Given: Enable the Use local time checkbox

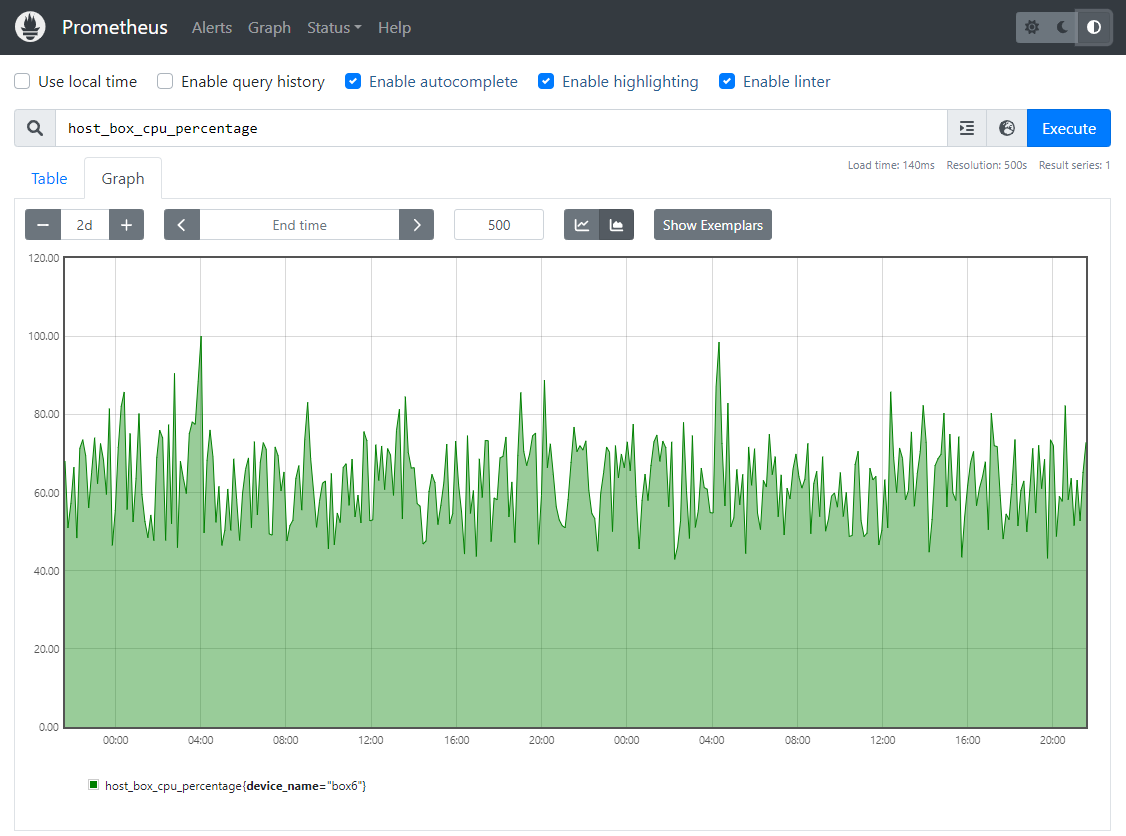Looking at the screenshot, I should [x=21, y=81].
